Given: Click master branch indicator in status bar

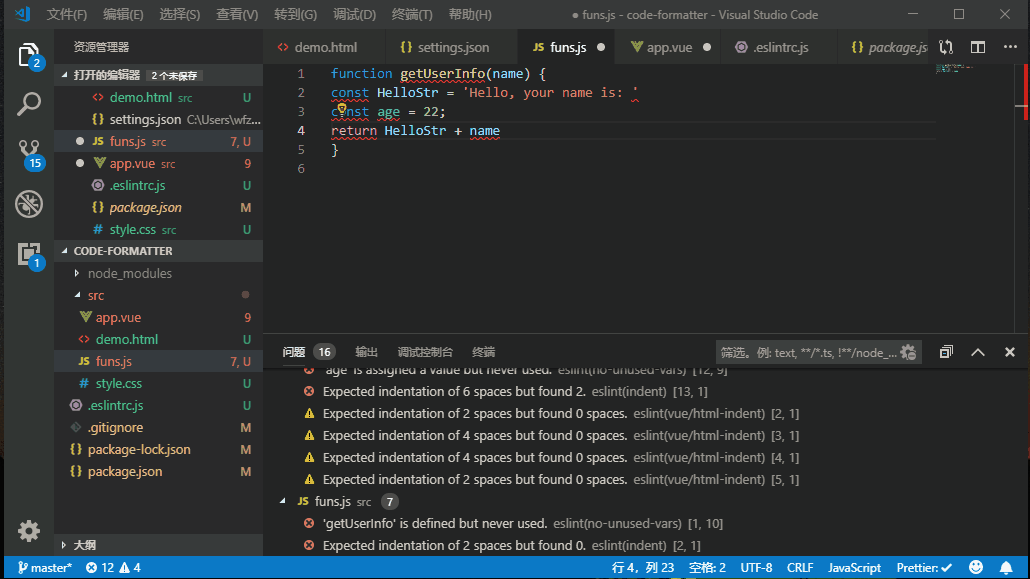Looking at the screenshot, I should pyautogui.click(x=45, y=567).
